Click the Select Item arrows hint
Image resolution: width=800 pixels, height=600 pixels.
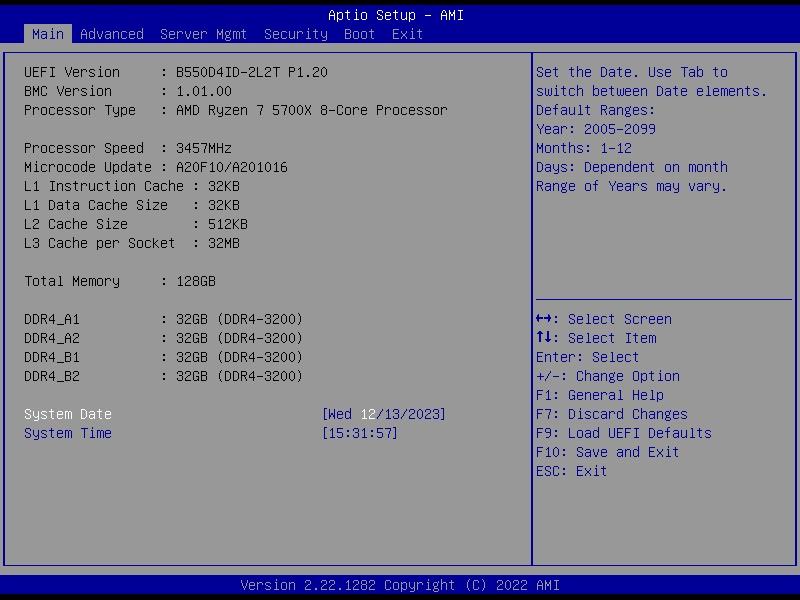point(596,338)
